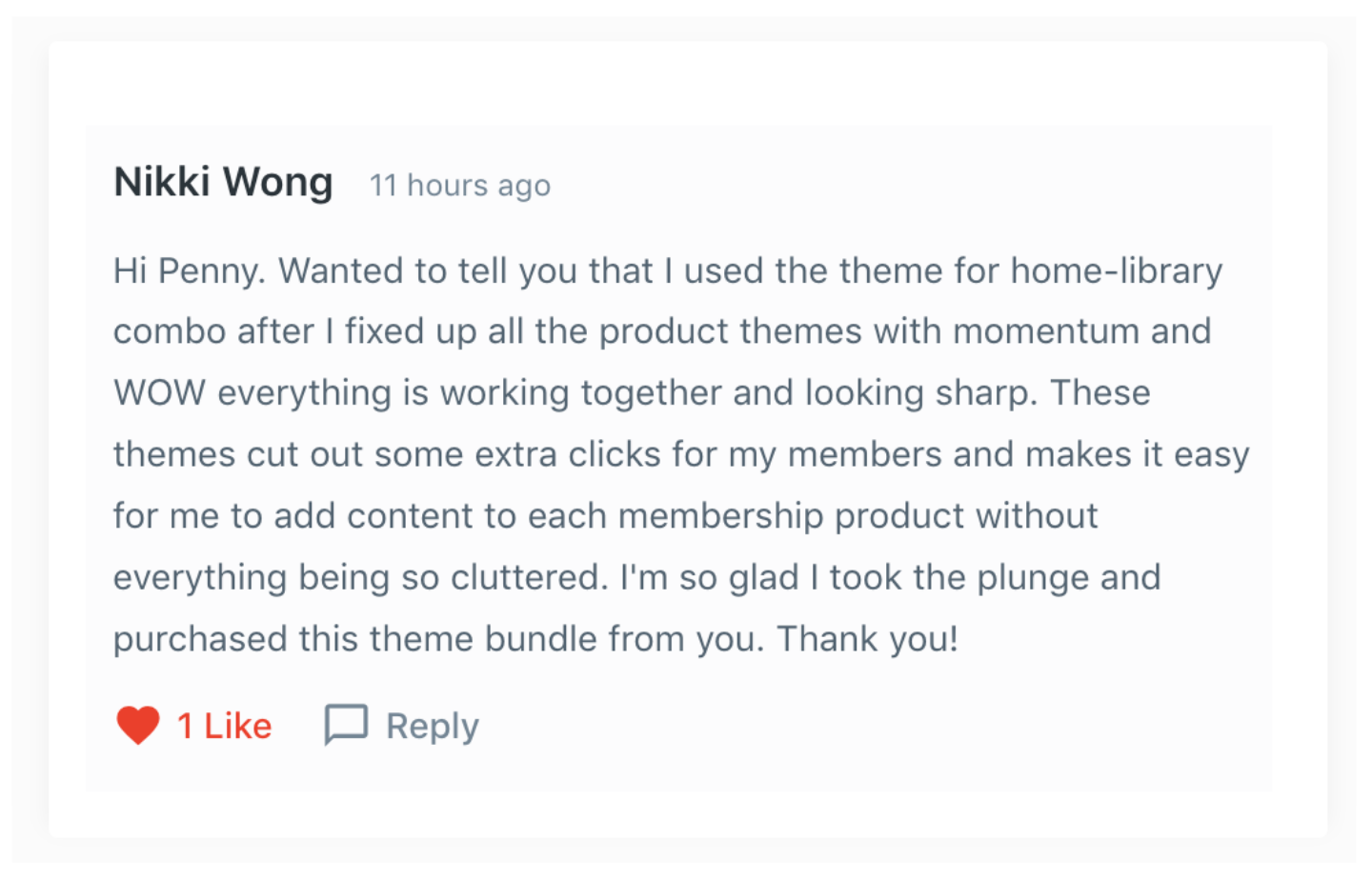Click the word "home-library" in the comment

[1116, 271]
